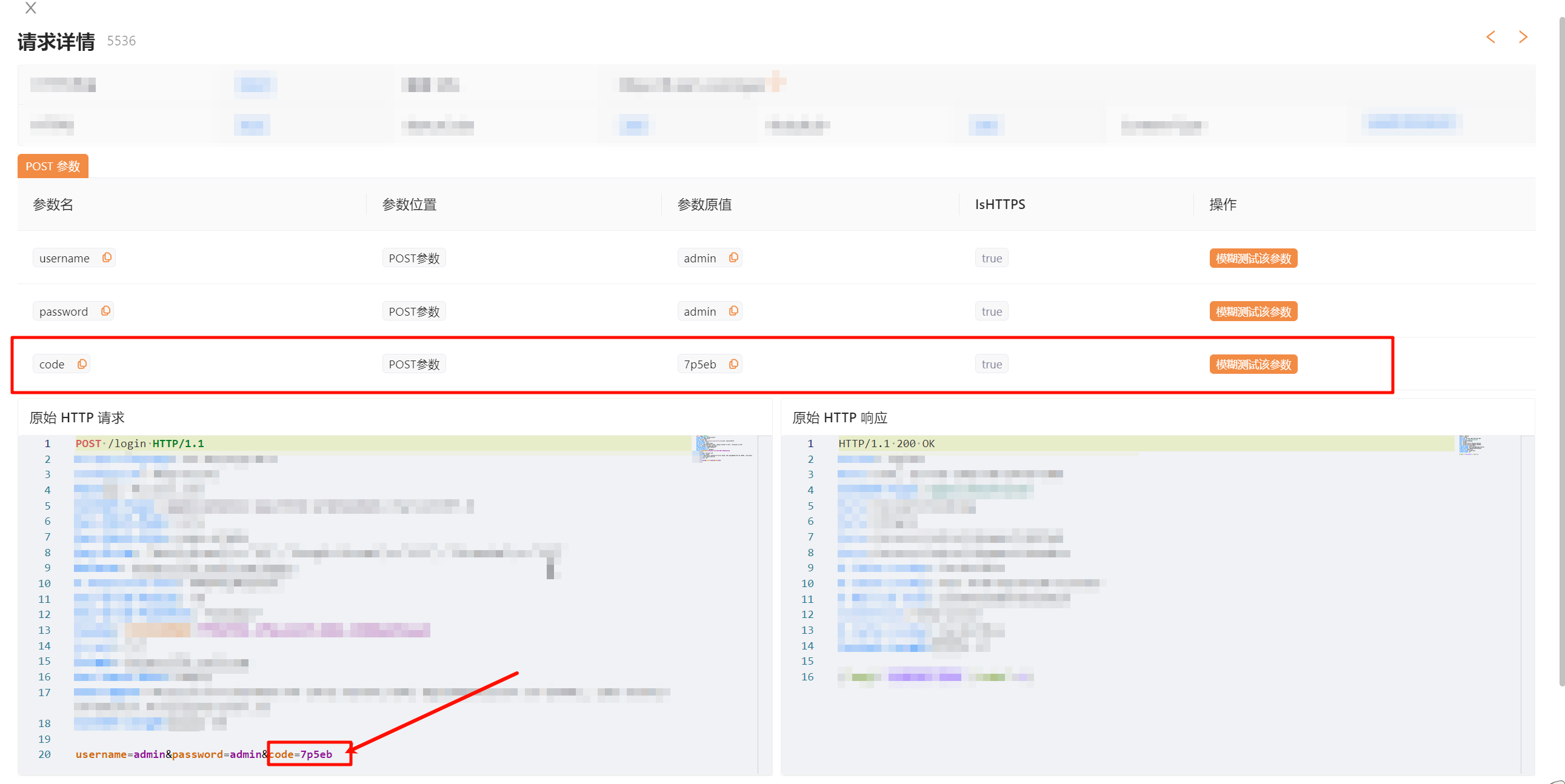Select the POST 参数 tab
The width and height of the screenshot is (1565, 784).
click(53, 167)
